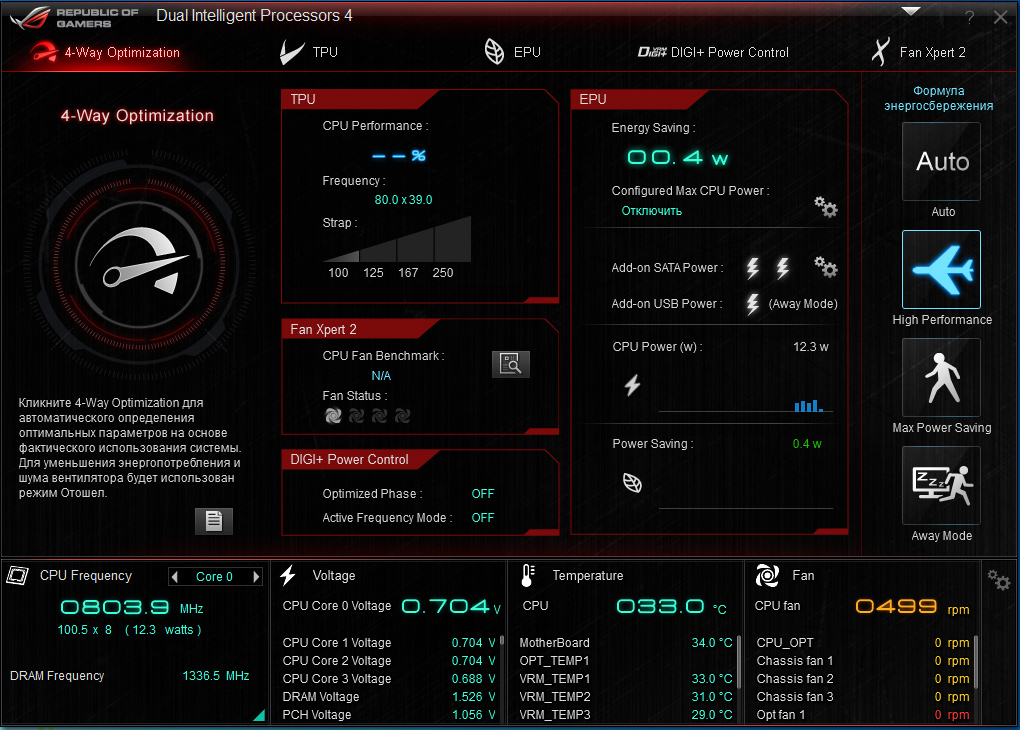
Task: Toggle first Add-on SATA Power lightning icon
Action: point(753,268)
